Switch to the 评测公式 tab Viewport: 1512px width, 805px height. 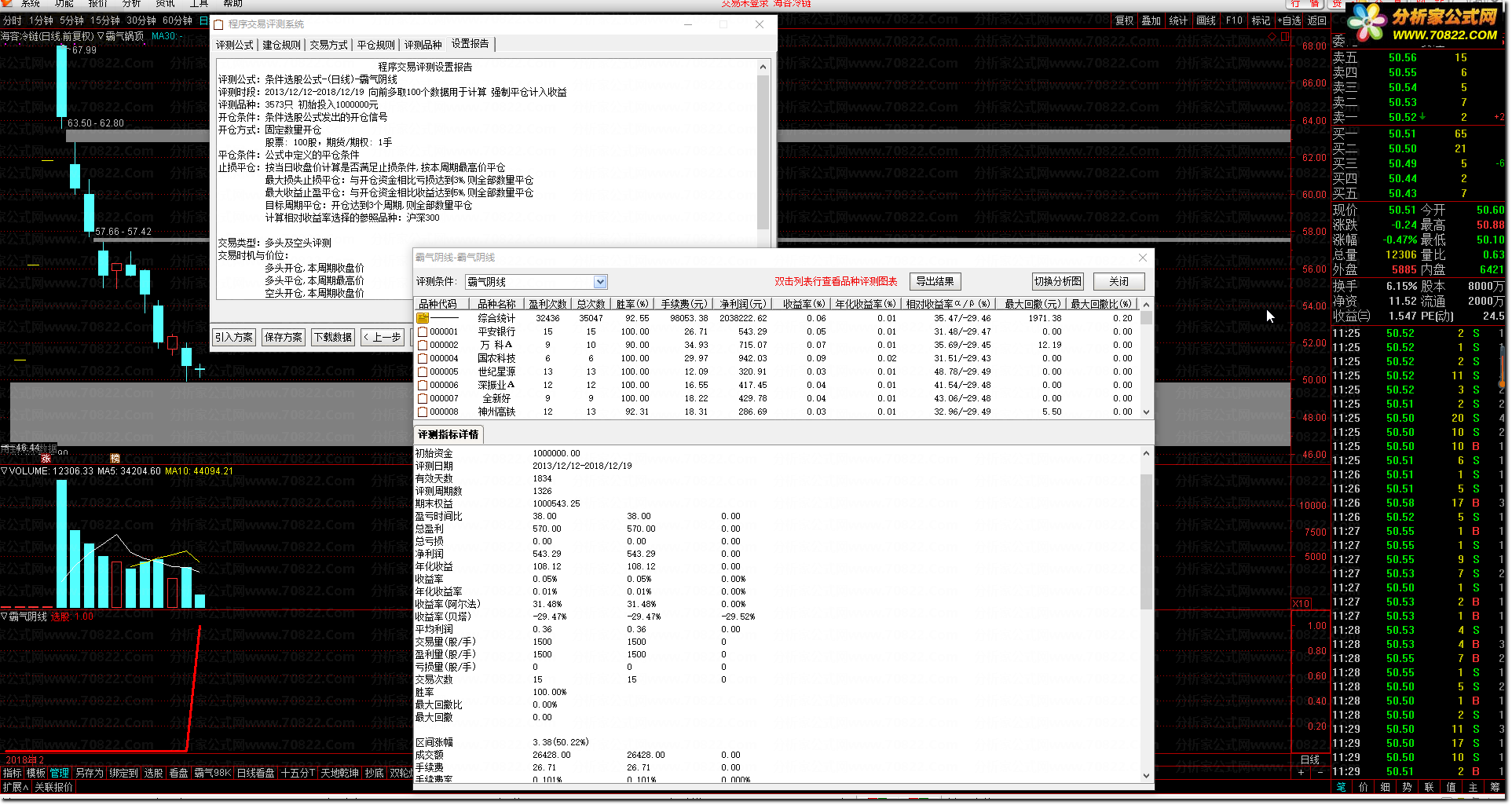pos(235,46)
